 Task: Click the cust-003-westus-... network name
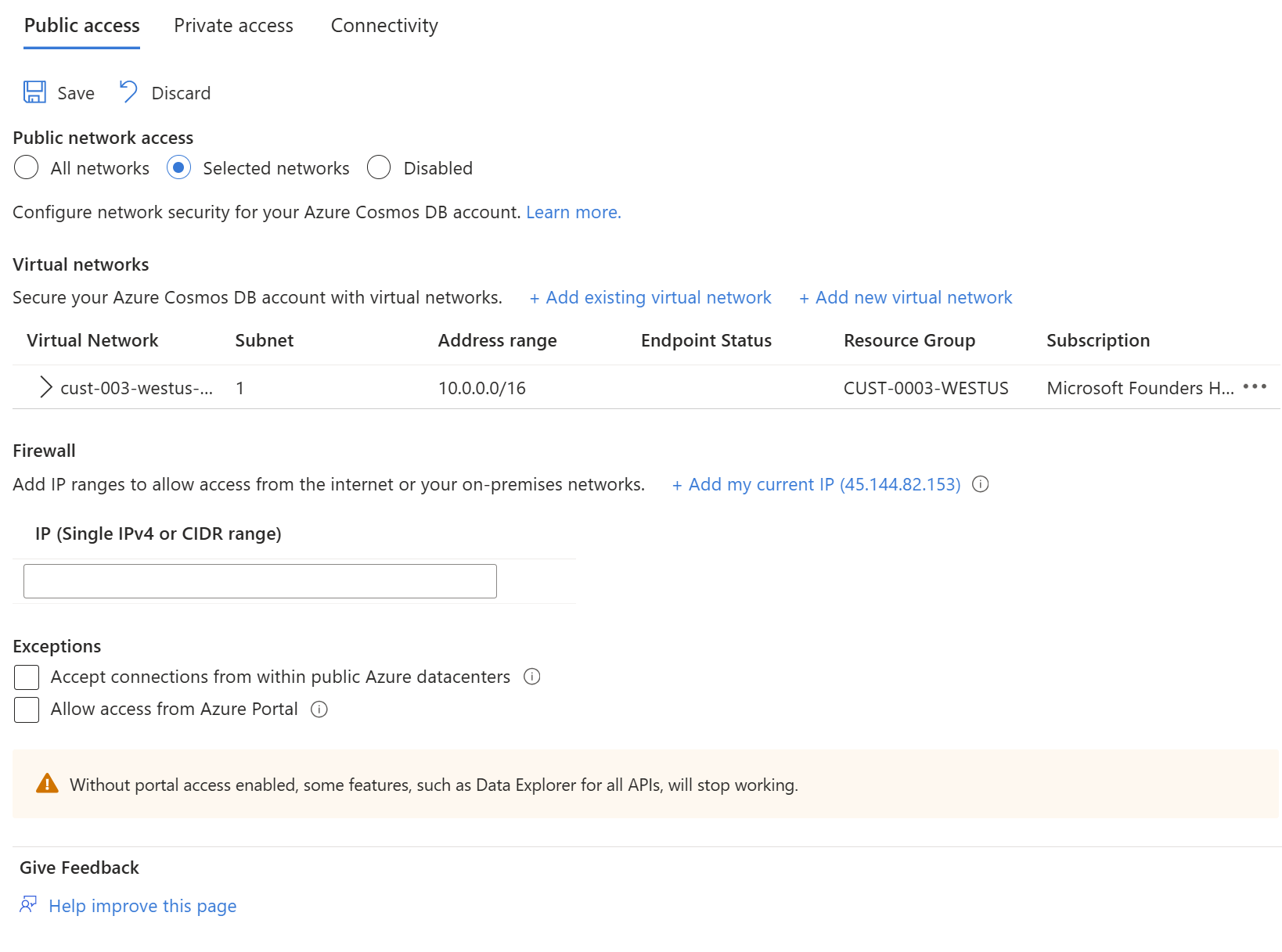[x=136, y=388]
